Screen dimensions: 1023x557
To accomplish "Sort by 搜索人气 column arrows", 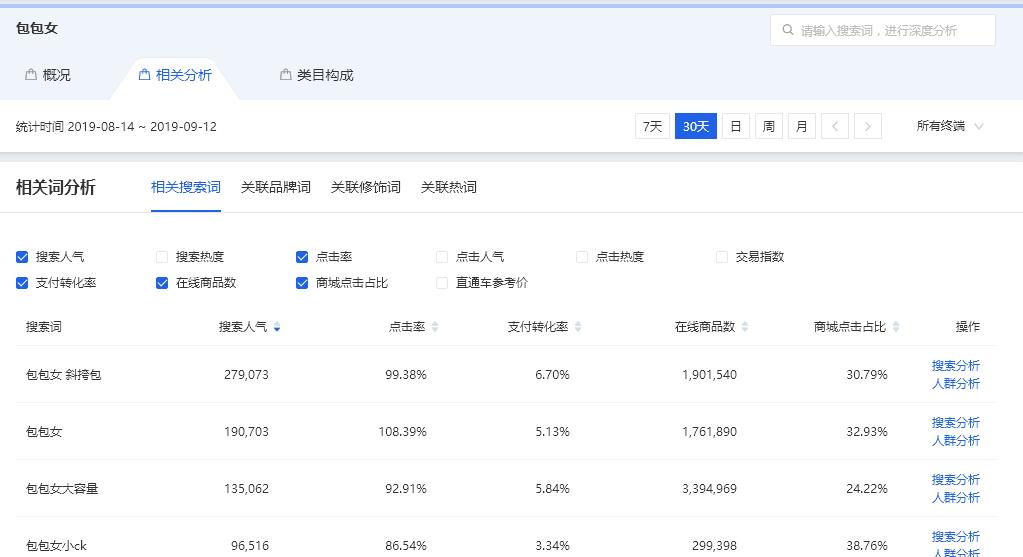I will pos(277,327).
